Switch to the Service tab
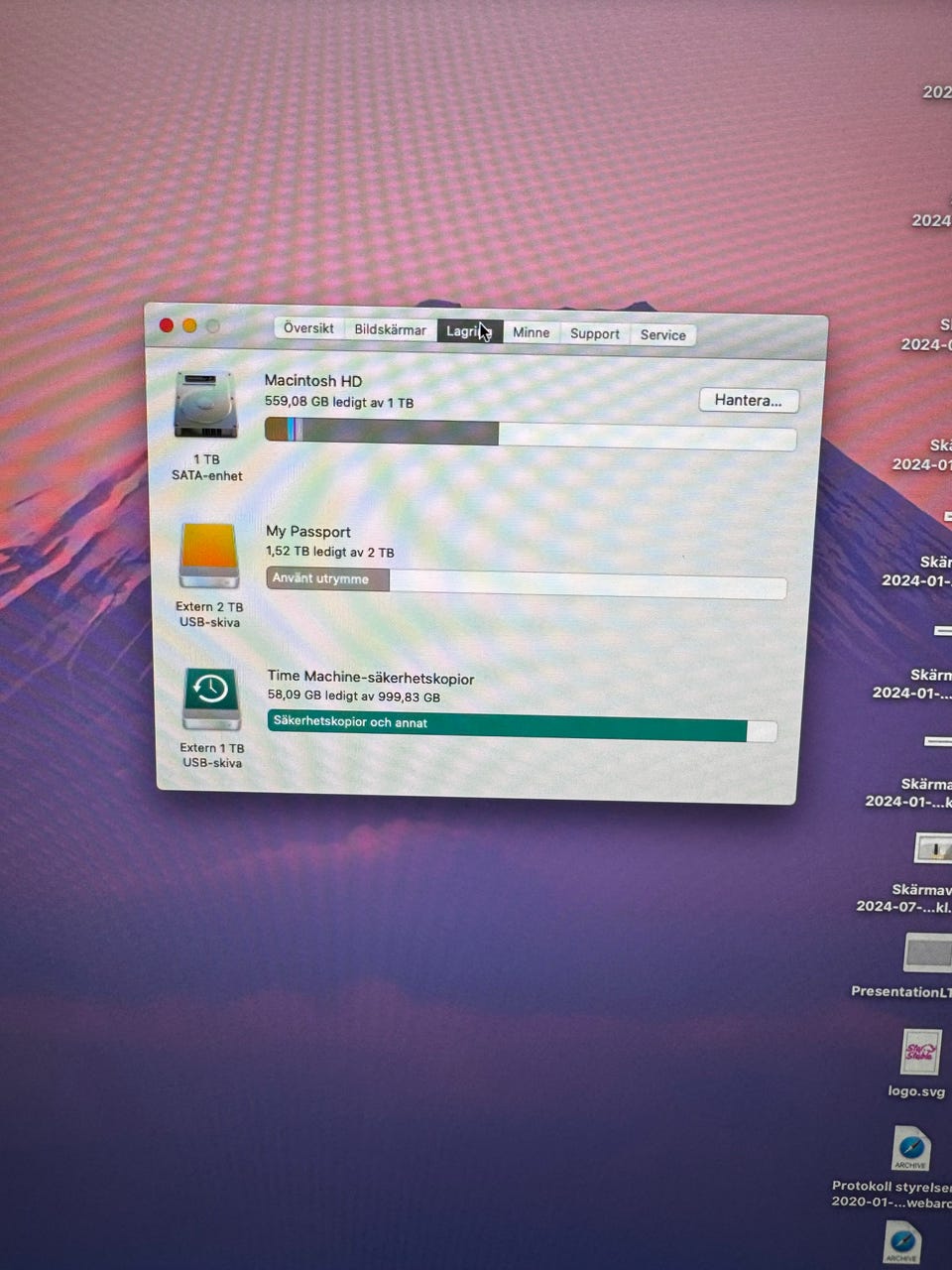 pos(662,335)
